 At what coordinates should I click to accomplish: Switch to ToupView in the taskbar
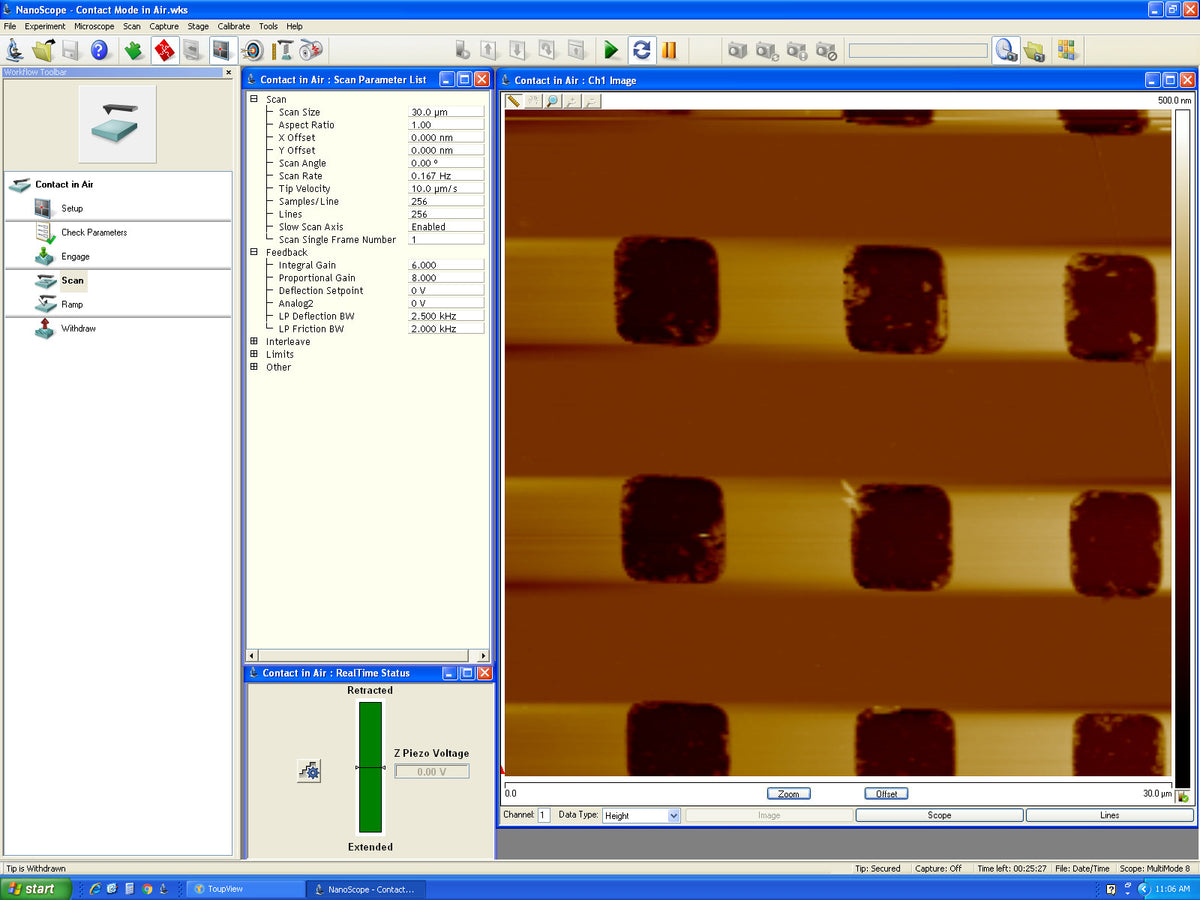click(246, 888)
